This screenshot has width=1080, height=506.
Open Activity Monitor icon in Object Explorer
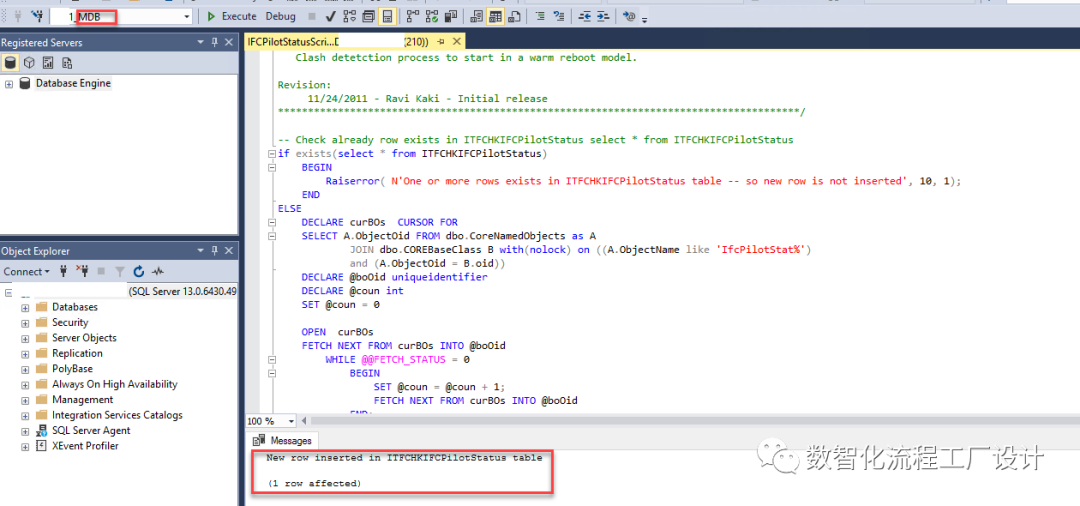(158, 271)
